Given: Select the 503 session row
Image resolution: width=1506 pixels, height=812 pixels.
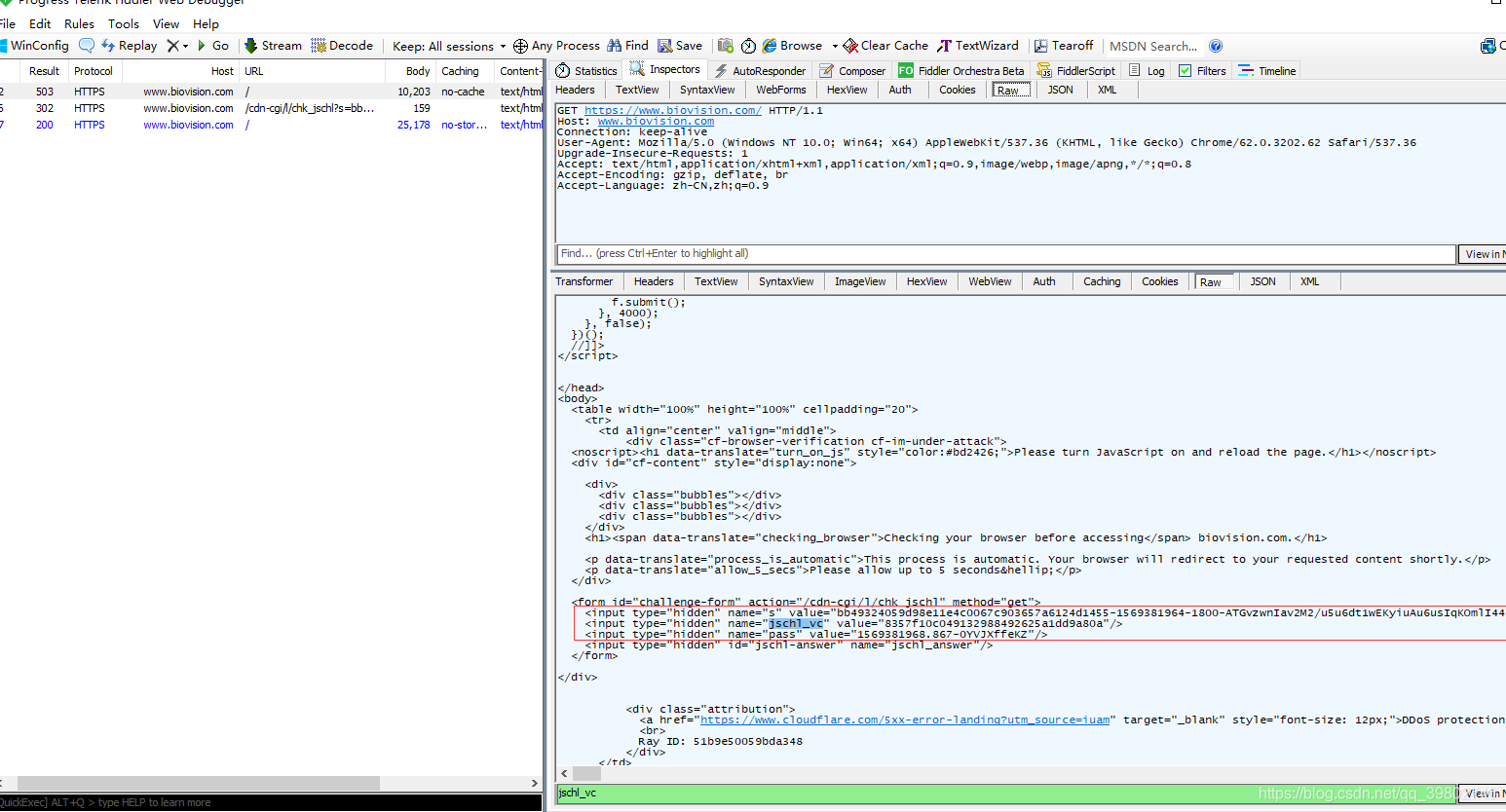Looking at the screenshot, I should click(x=271, y=92).
